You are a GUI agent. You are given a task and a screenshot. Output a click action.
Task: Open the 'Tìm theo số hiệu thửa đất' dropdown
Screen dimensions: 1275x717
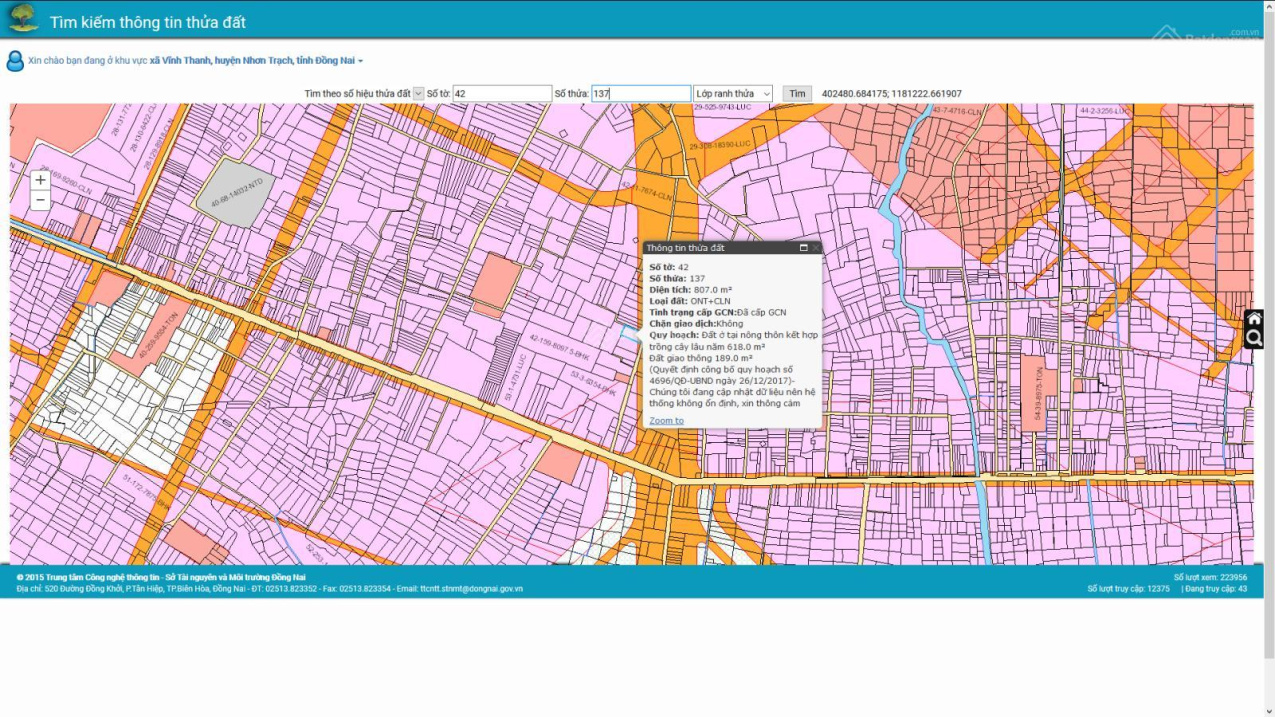coord(418,94)
